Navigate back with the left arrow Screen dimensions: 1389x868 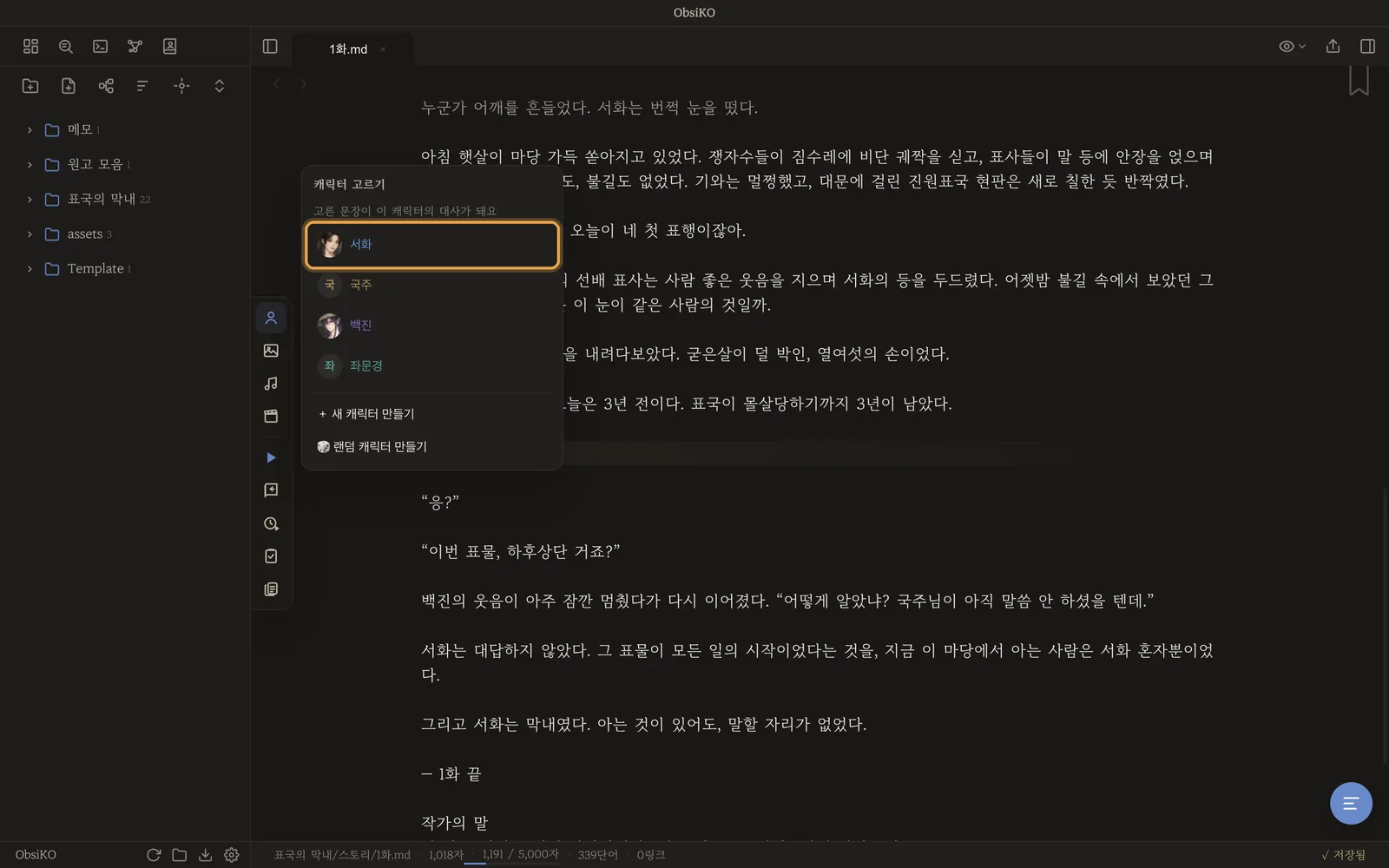click(276, 84)
